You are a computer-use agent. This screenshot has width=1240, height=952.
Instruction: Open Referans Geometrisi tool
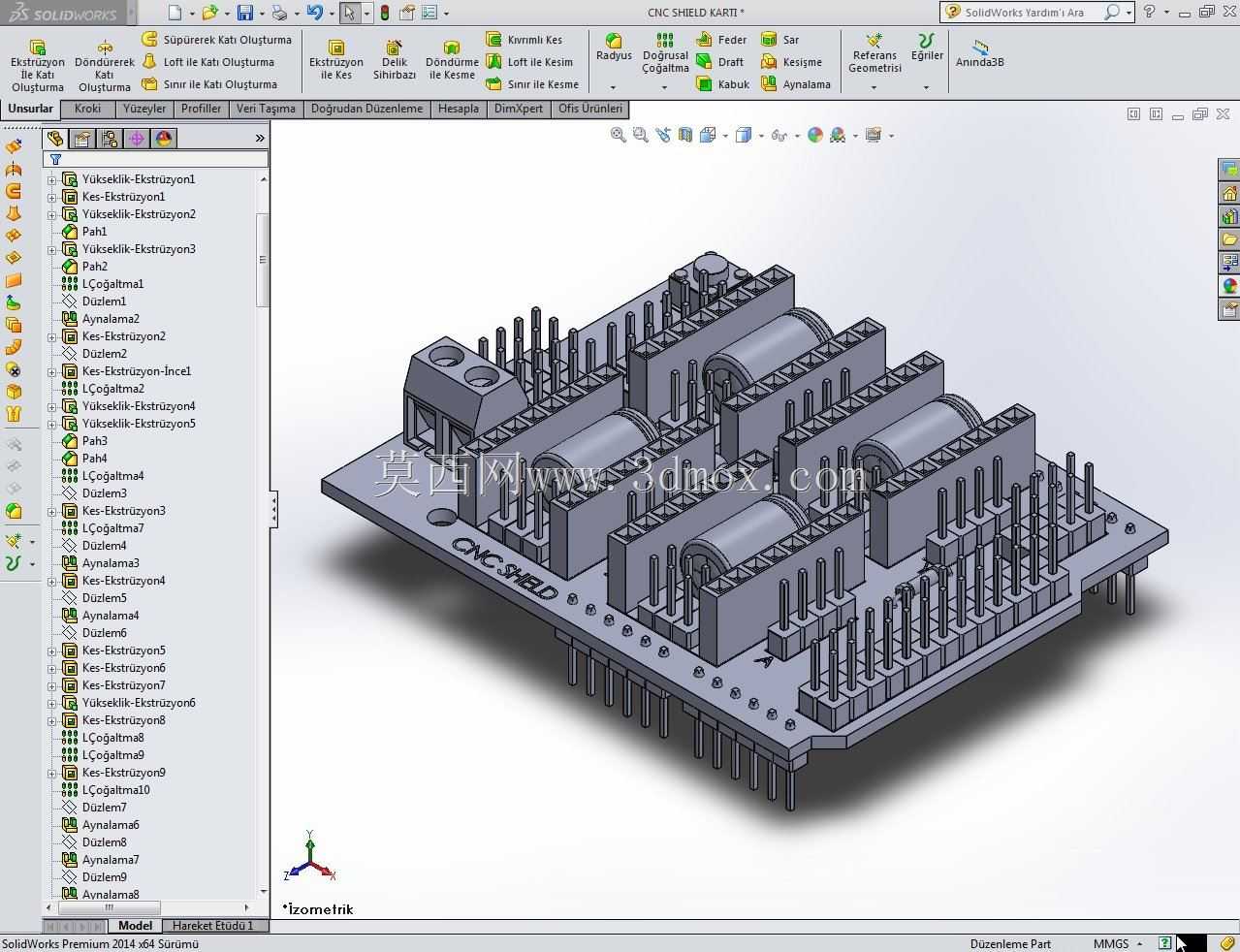click(x=874, y=52)
